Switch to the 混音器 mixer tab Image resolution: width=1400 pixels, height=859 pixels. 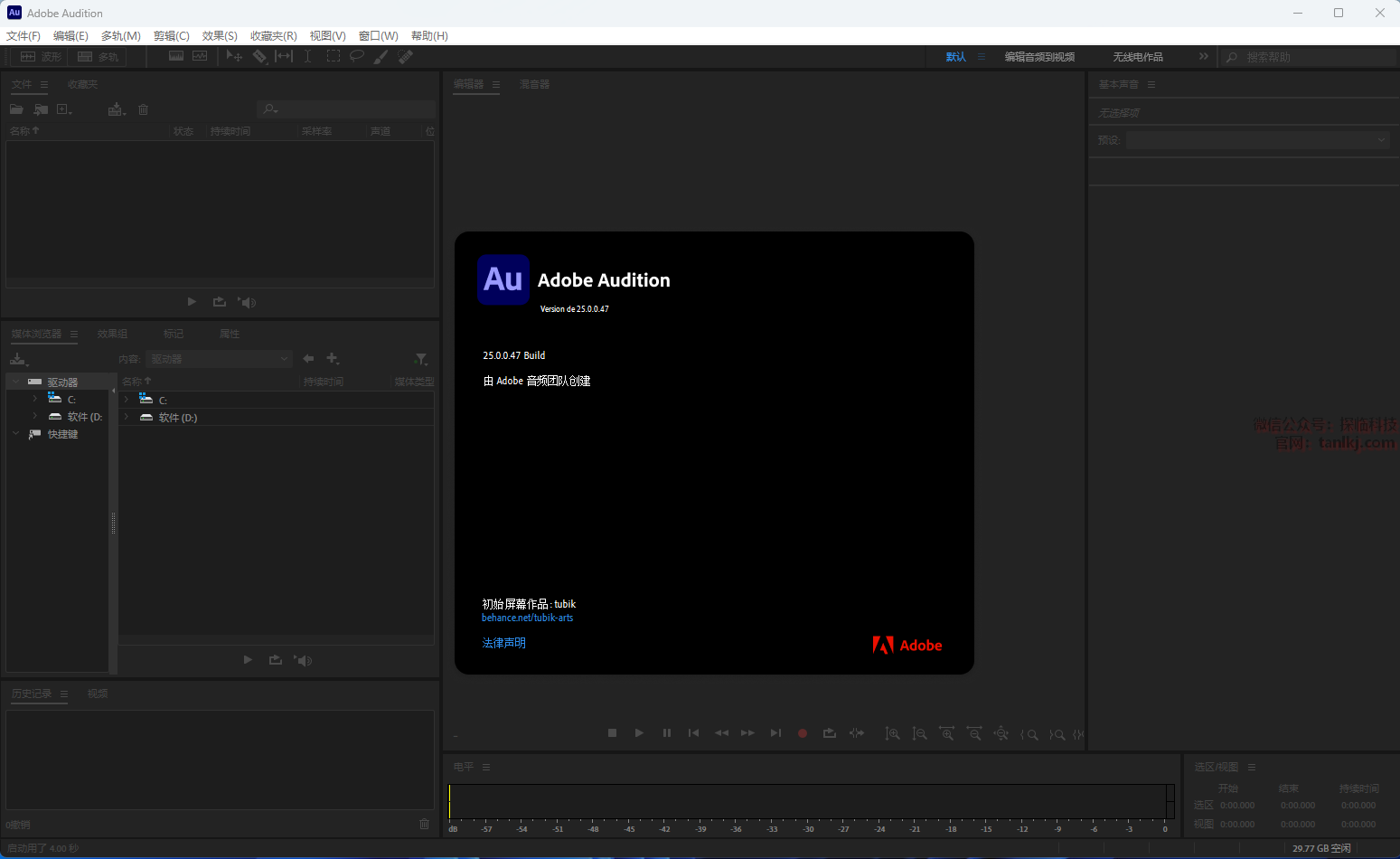coord(534,84)
